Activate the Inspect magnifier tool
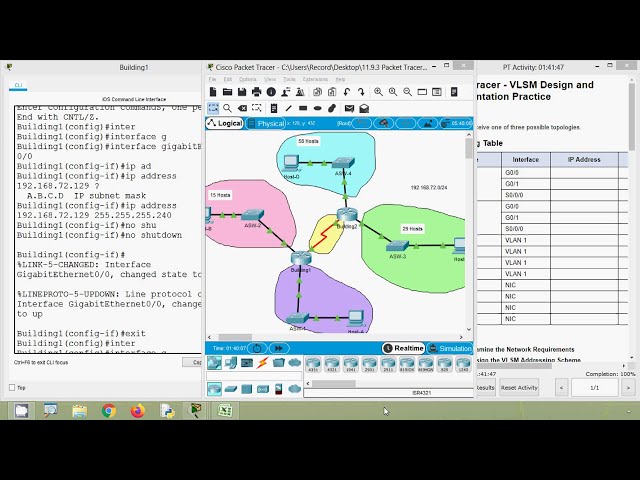 [227, 108]
